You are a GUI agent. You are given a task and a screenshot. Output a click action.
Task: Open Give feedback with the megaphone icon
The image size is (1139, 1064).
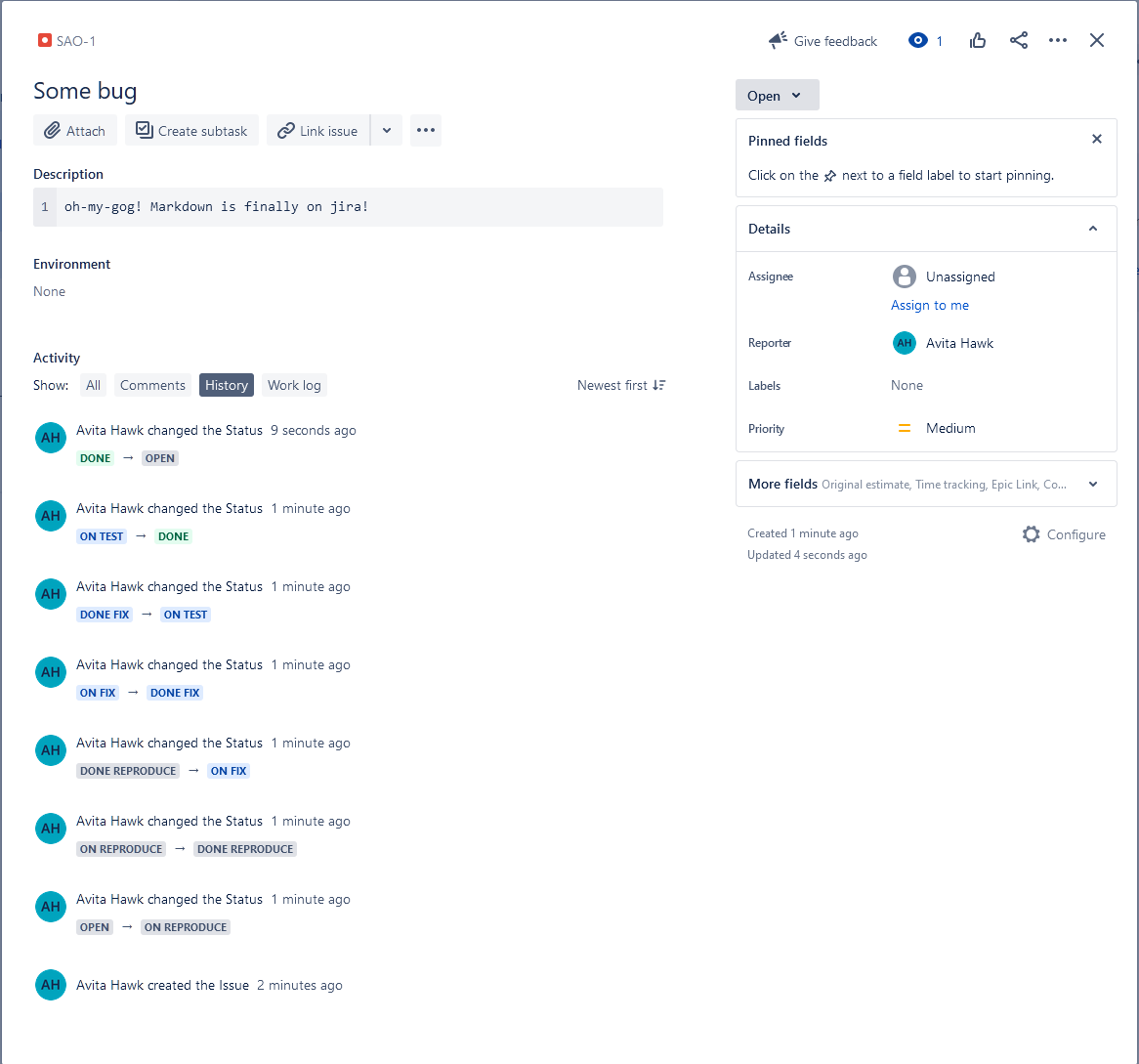[x=778, y=40]
